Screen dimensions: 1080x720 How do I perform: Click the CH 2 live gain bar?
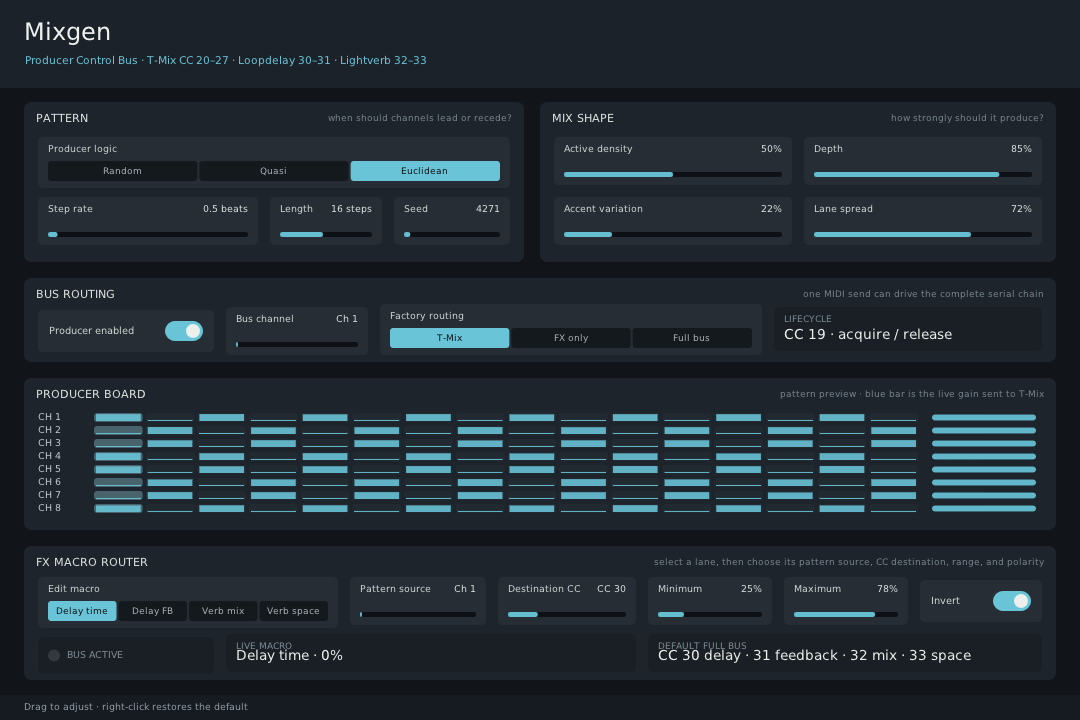click(984, 431)
